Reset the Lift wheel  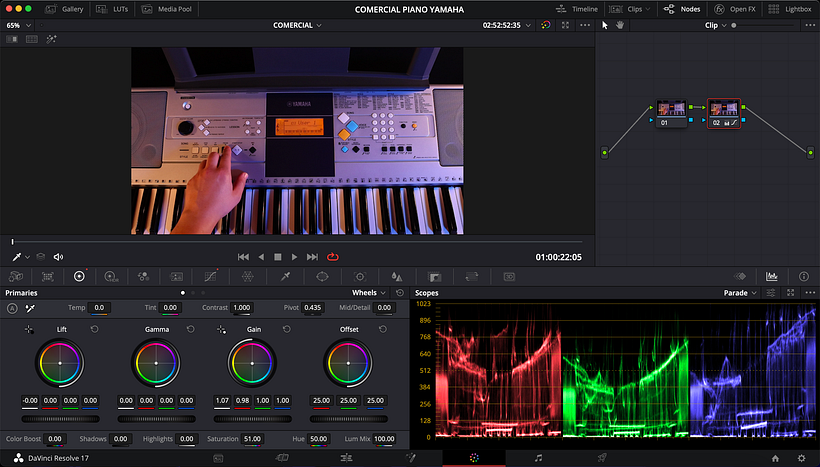pos(94,329)
